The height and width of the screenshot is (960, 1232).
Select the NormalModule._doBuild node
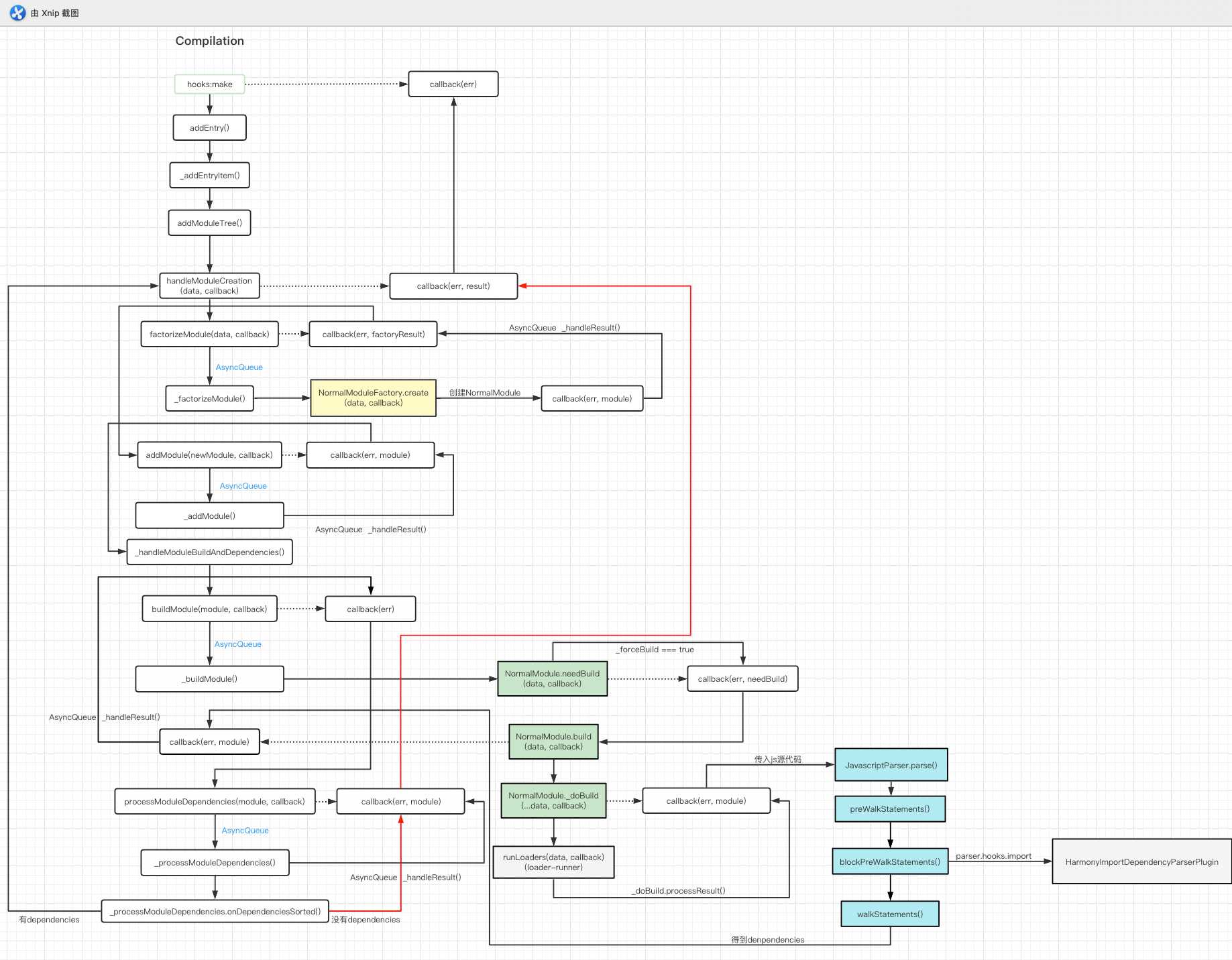click(x=553, y=800)
